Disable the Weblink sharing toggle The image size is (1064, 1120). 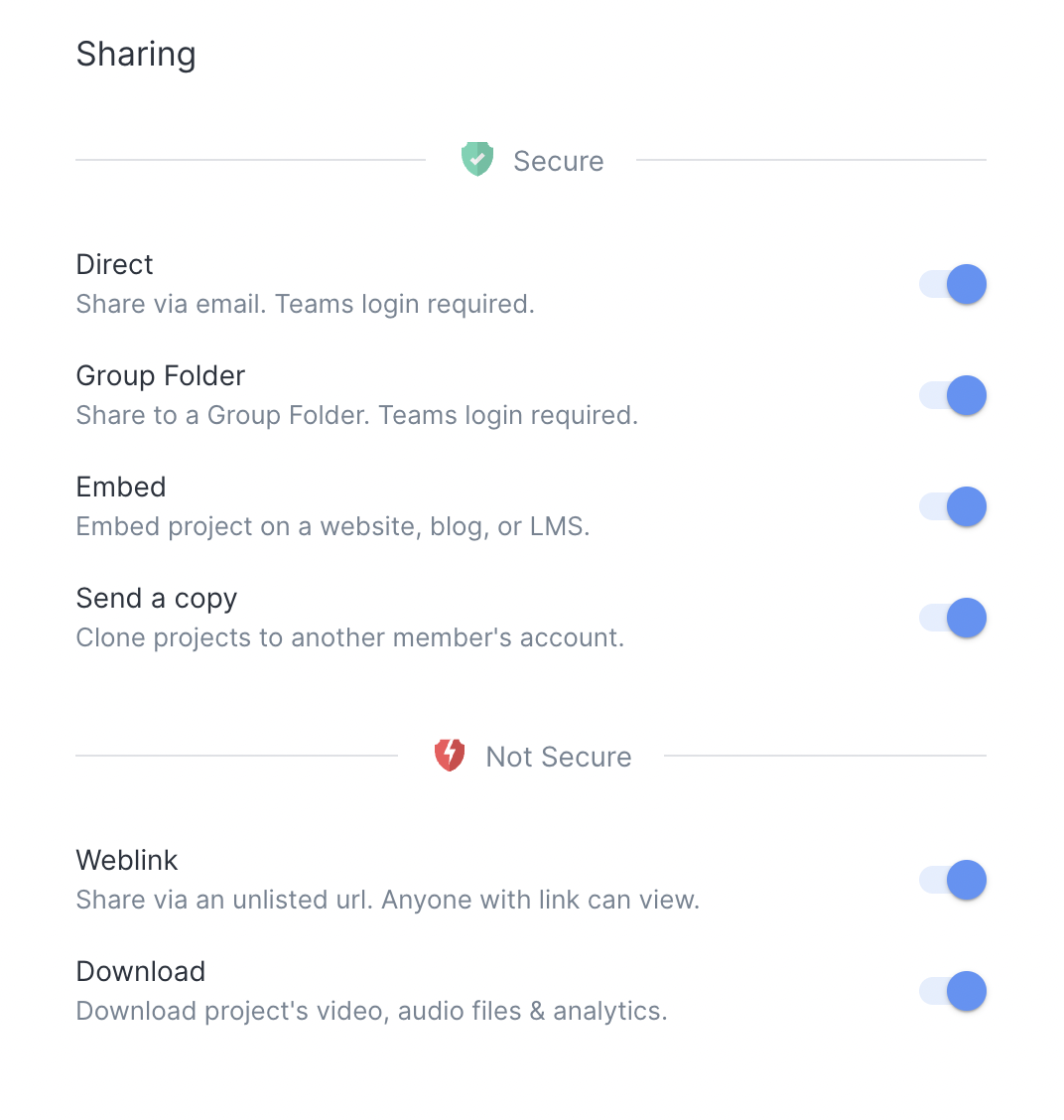[953, 881]
